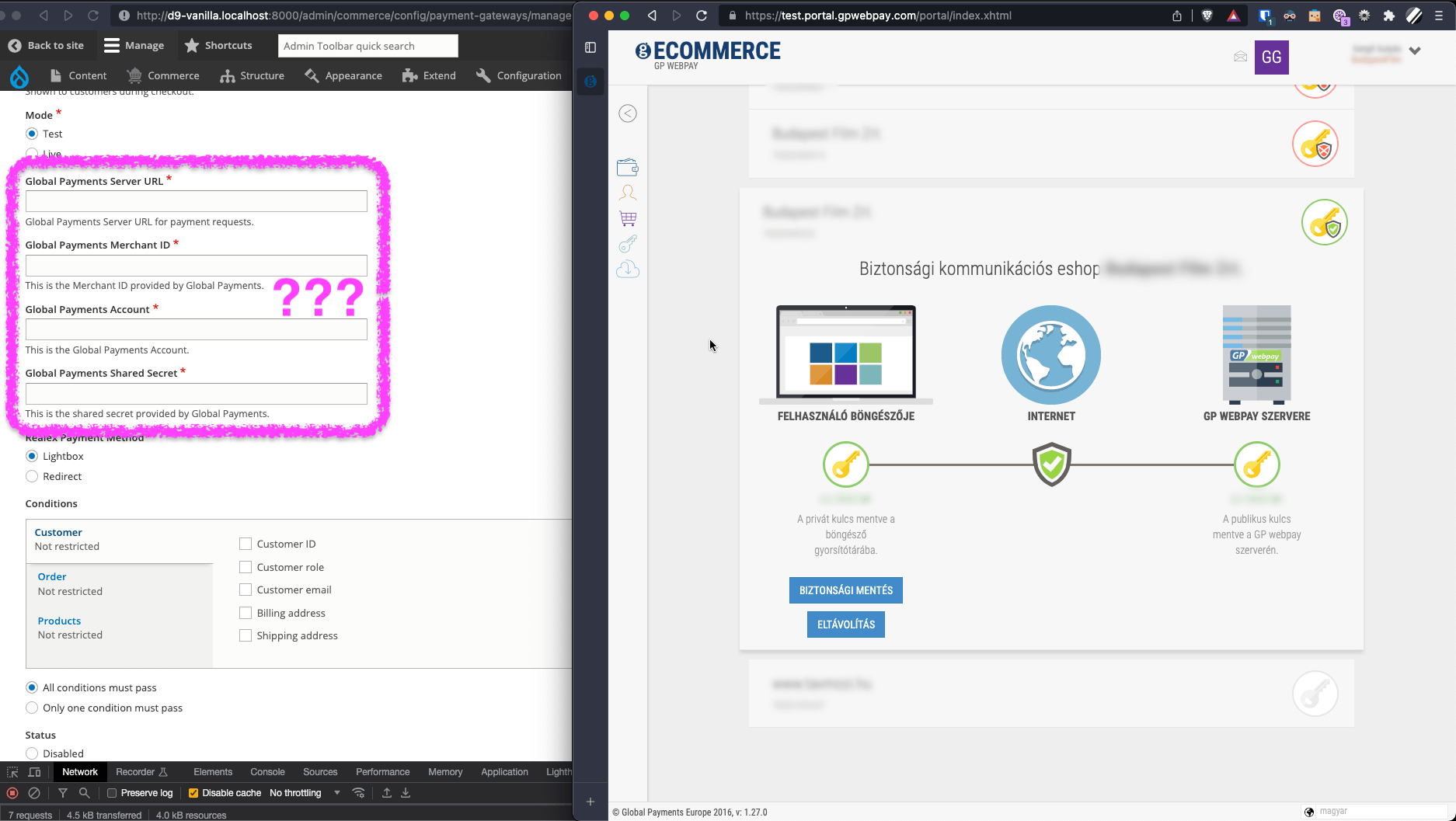Viewport: 1456px width, 821px height.
Task: Clear the network log in DevTools
Action: tap(34, 793)
